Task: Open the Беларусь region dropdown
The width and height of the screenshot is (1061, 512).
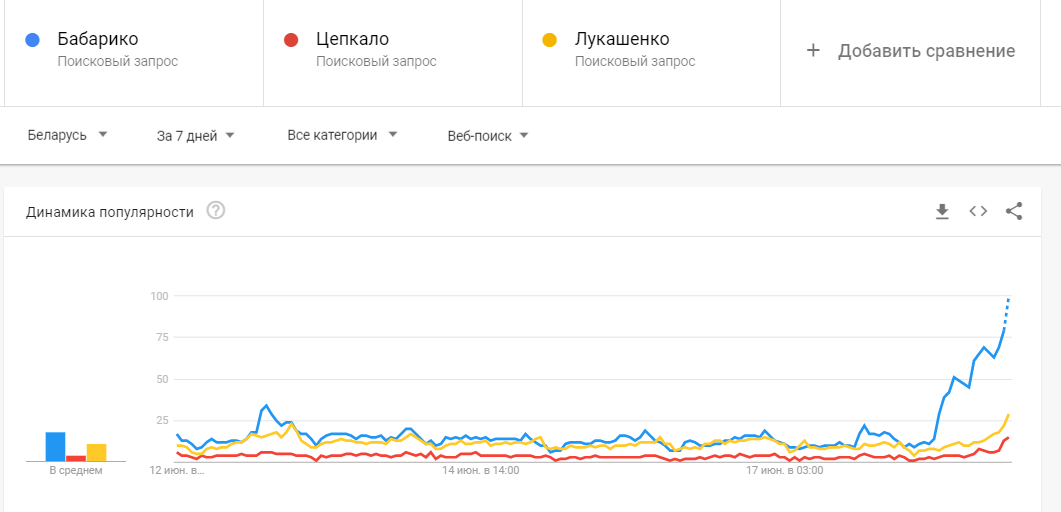Action: pos(67,136)
